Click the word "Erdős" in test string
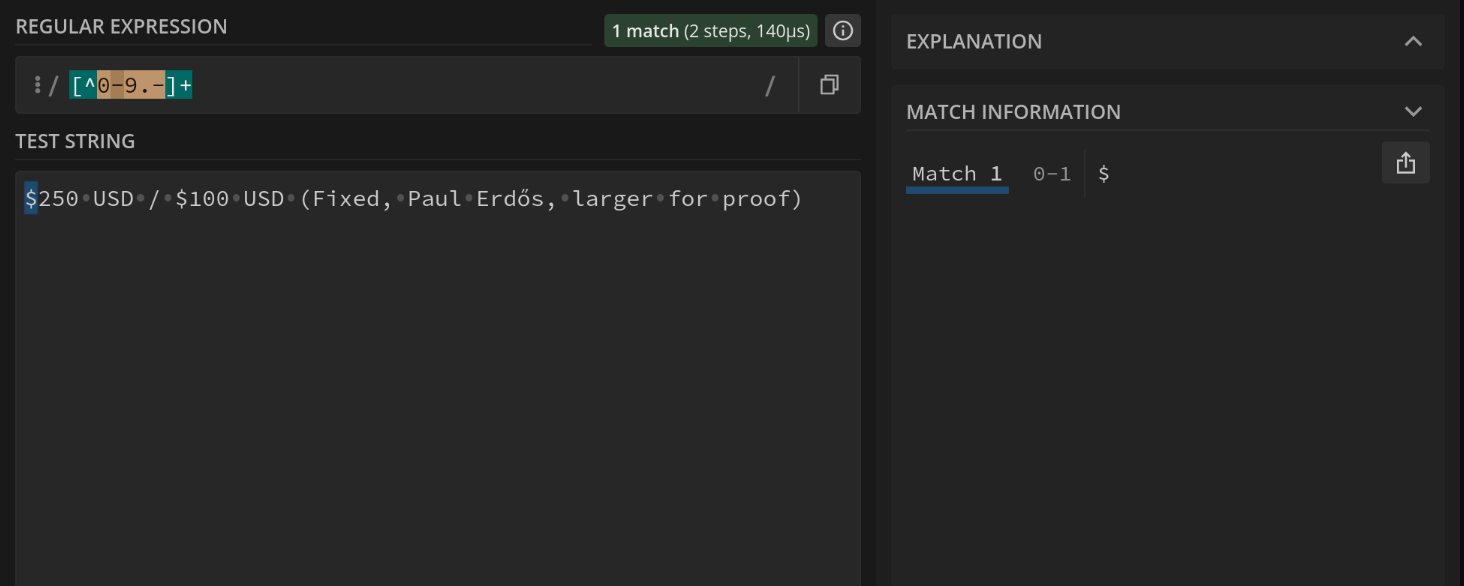1464x586 pixels. click(516, 199)
